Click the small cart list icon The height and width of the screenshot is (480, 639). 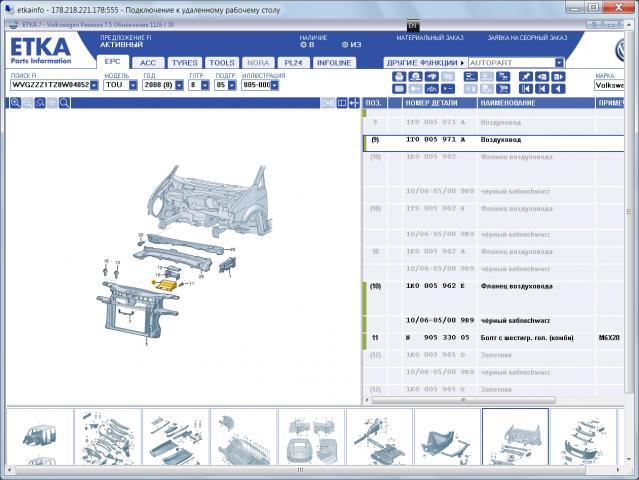(503, 77)
